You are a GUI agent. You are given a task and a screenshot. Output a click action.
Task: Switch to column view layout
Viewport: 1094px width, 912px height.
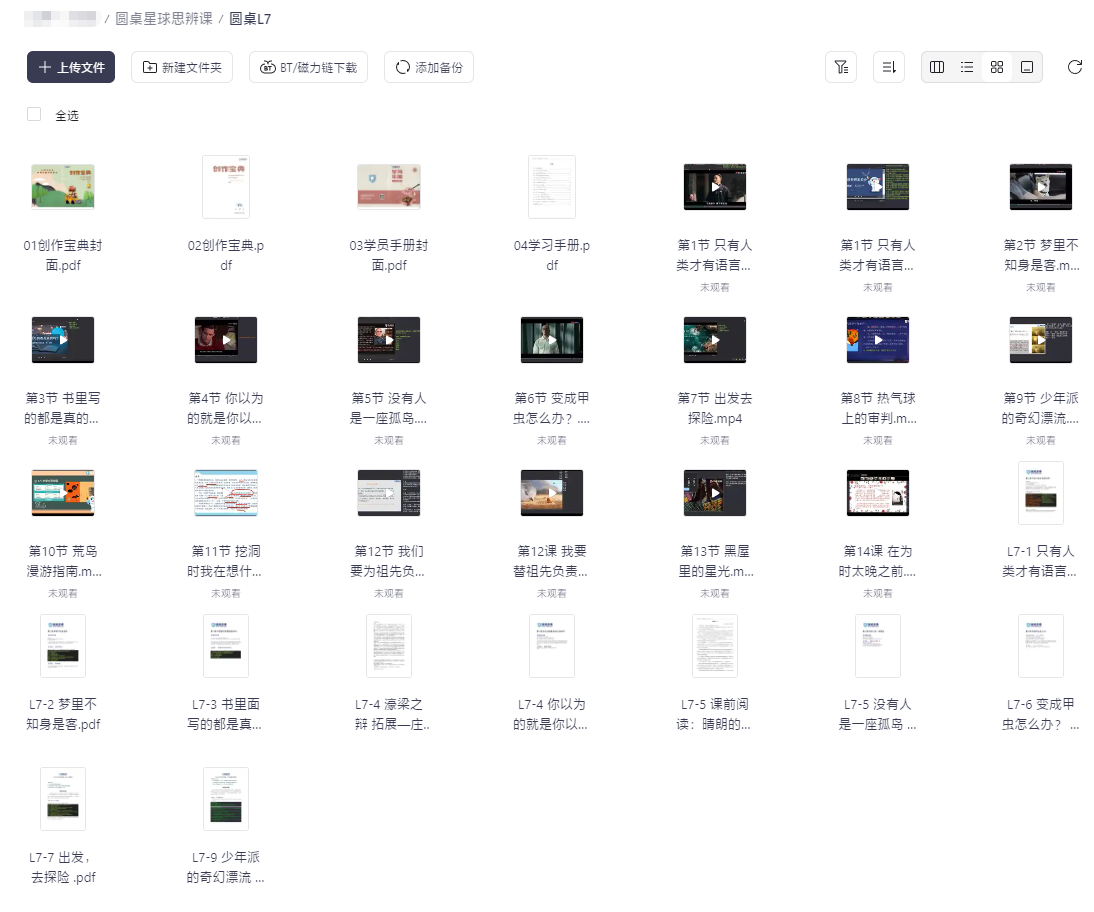(937, 67)
